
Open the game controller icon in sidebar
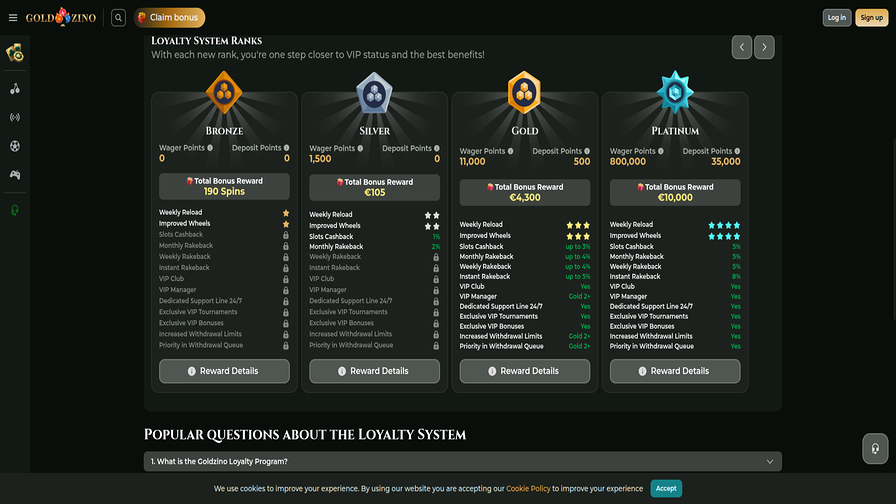[x=15, y=175]
